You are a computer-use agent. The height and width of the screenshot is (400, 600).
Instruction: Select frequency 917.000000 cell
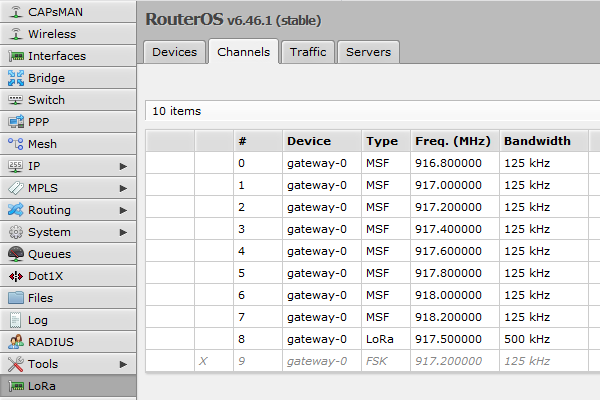[x=455, y=185]
